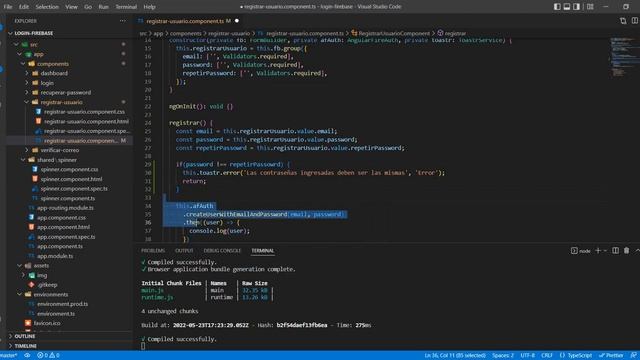Image resolution: width=640 pixels, height=360 pixels.
Task: Open the Terminal menu
Action: (126, 7)
